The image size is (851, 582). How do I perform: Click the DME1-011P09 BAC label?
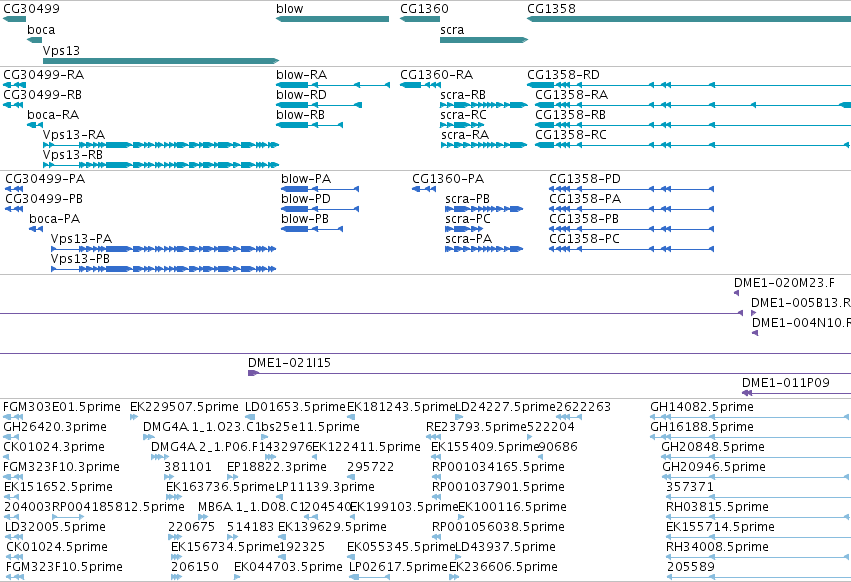coord(786,383)
